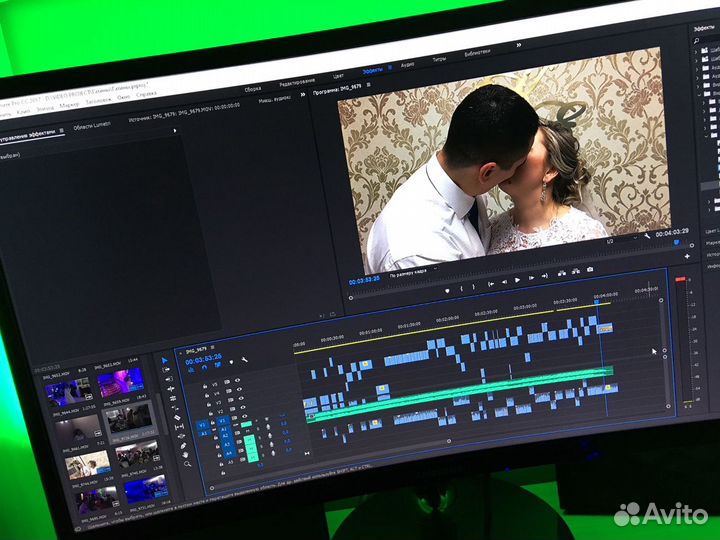Export frame with the camera icon
This screenshot has height=540, width=720.
tap(590, 269)
